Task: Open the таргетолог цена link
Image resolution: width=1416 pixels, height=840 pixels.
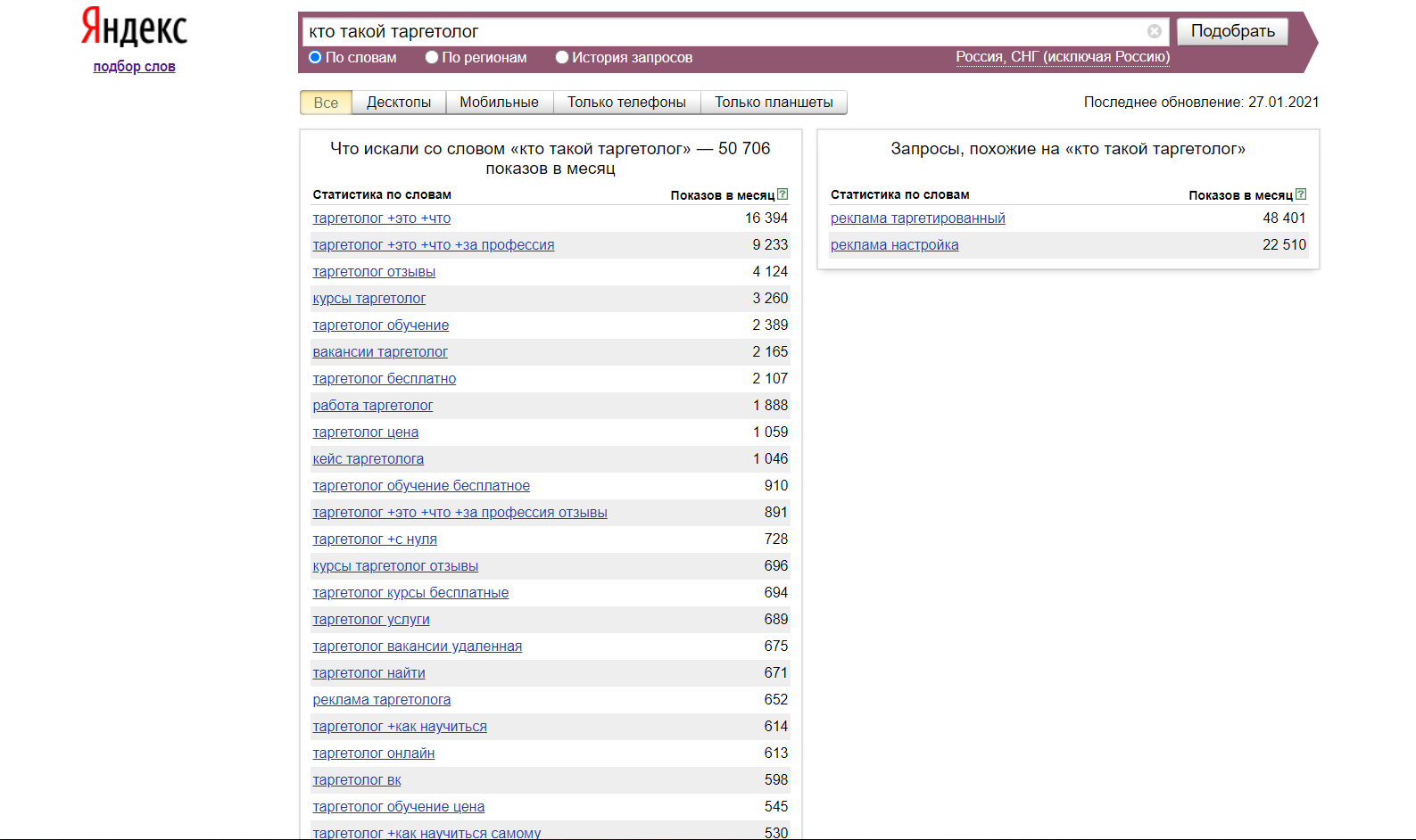Action: [365, 432]
